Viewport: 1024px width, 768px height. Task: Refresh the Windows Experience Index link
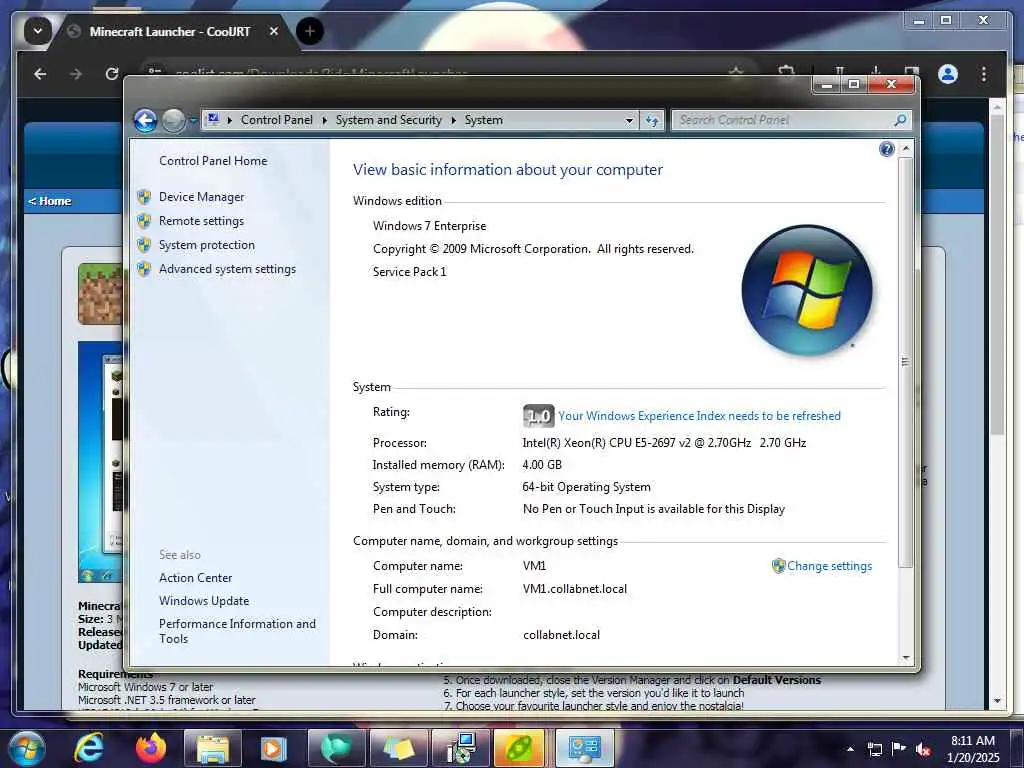pyautogui.click(x=699, y=416)
